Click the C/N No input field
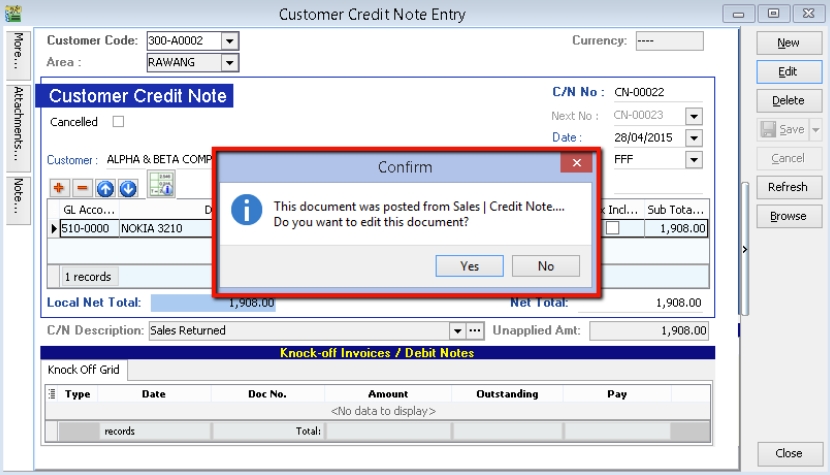Viewport: 830px width, 475px height. click(x=655, y=92)
